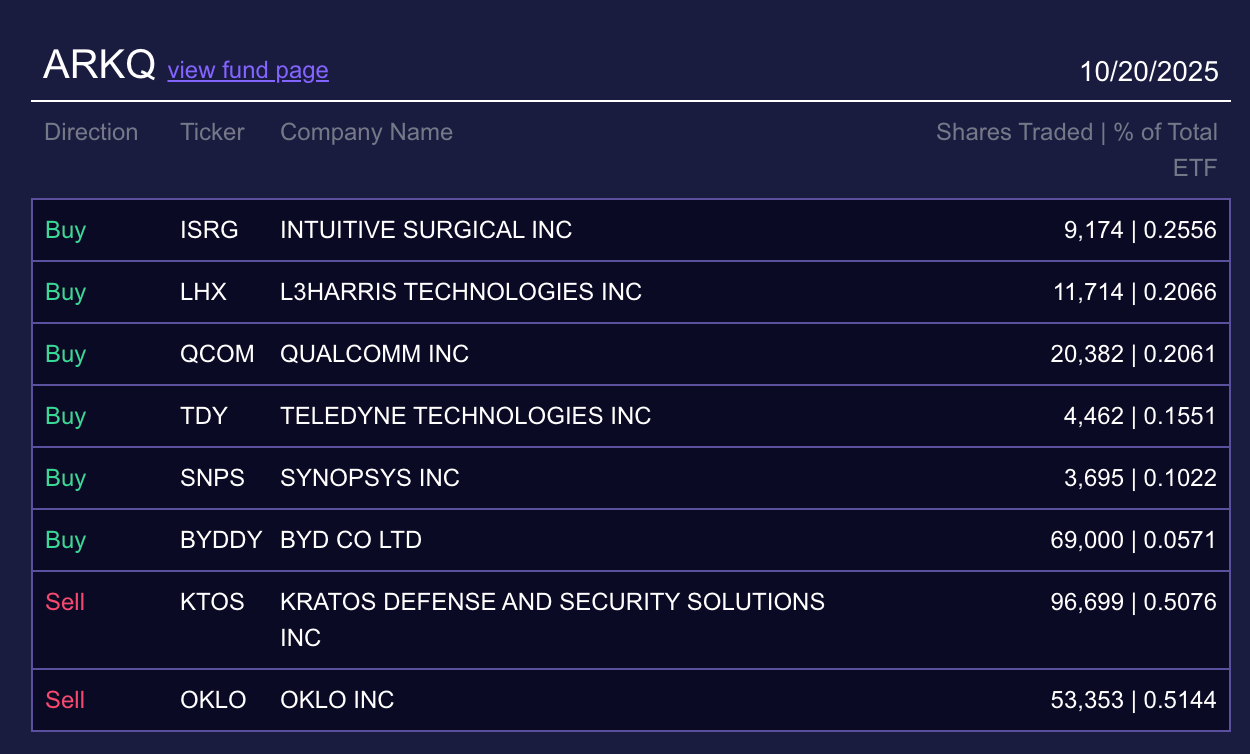The width and height of the screenshot is (1250, 754).
Task: Click KRATOS DEFENSE AND SECURITY SOLUTIONS name
Action: pyautogui.click(x=552, y=602)
